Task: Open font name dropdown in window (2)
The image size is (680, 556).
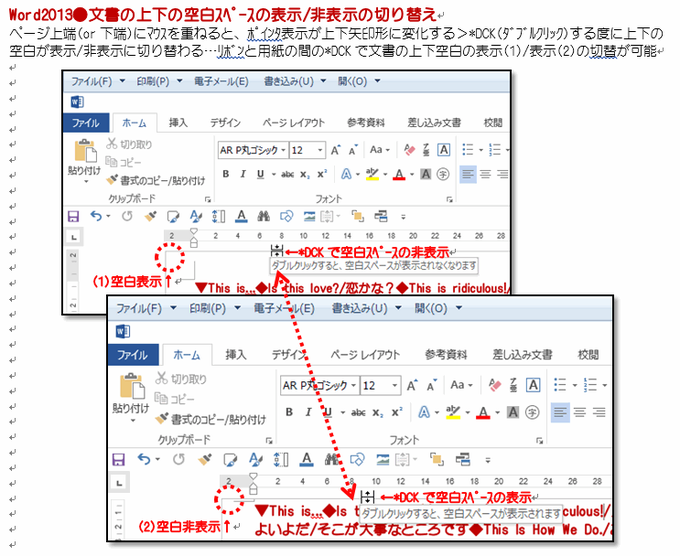Action: [354, 385]
